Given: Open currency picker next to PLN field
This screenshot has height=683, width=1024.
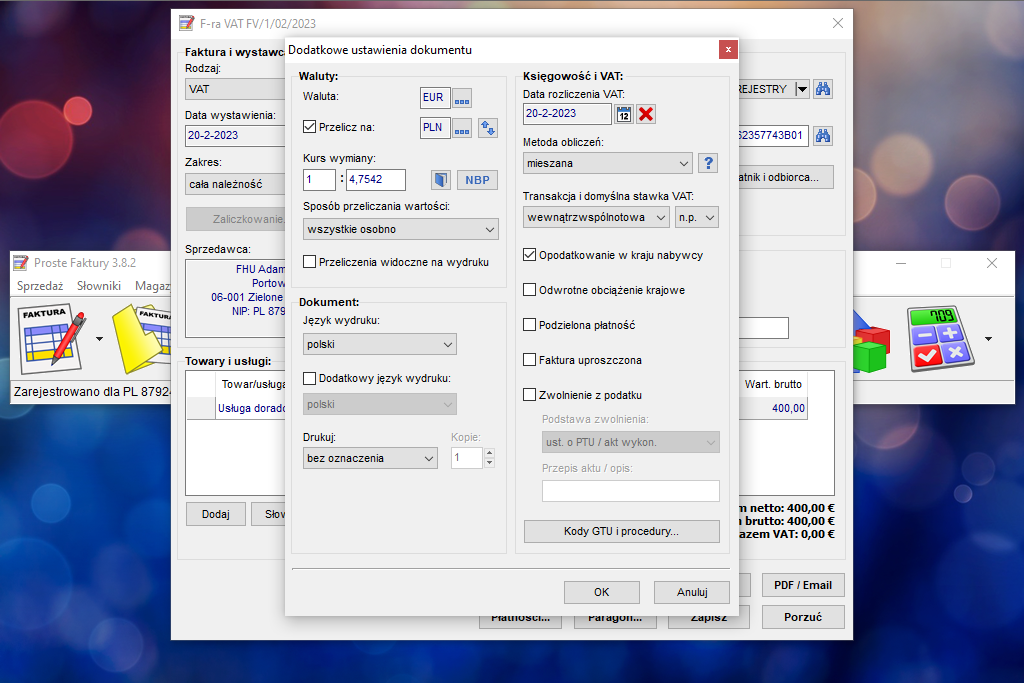Looking at the screenshot, I should coord(462,128).
